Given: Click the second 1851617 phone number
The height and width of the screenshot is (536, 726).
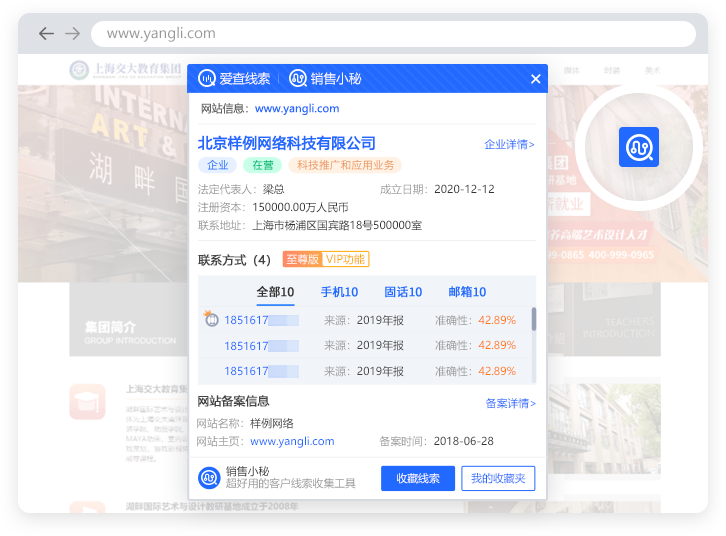Looking at the screenshot, I should pos(261,346).
